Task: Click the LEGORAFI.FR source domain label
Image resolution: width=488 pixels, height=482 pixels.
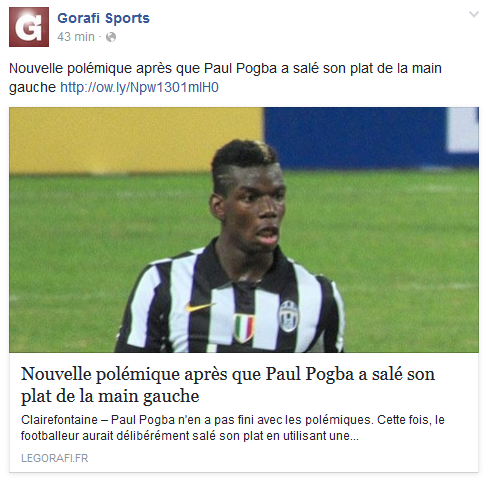Action: pyautogui.click(x=55, y=458)
